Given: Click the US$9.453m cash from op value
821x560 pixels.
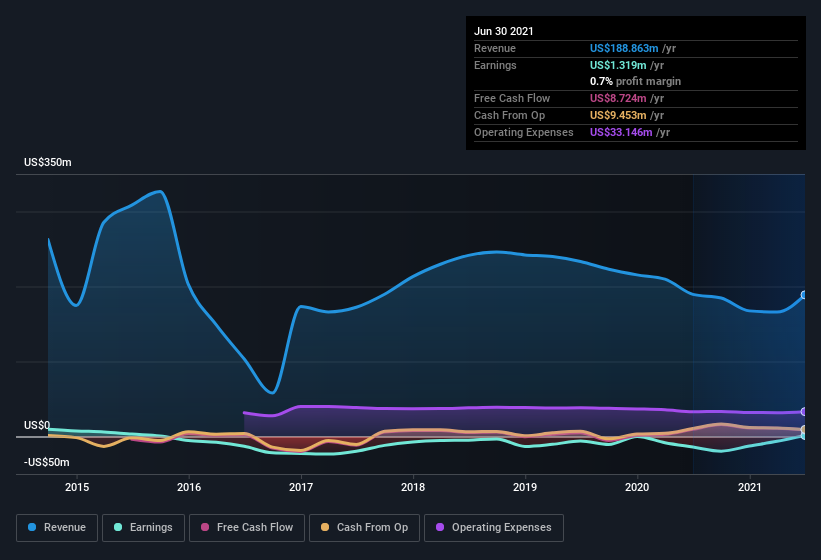Looking at the screenshot, I should point(618,115).
